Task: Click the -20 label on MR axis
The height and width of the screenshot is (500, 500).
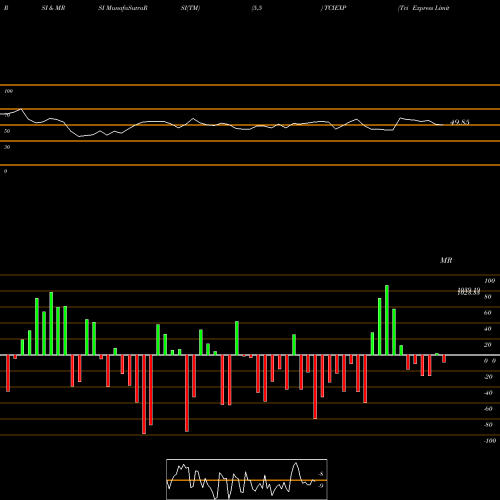Action: pyautogui.click(x=488, y=377)
